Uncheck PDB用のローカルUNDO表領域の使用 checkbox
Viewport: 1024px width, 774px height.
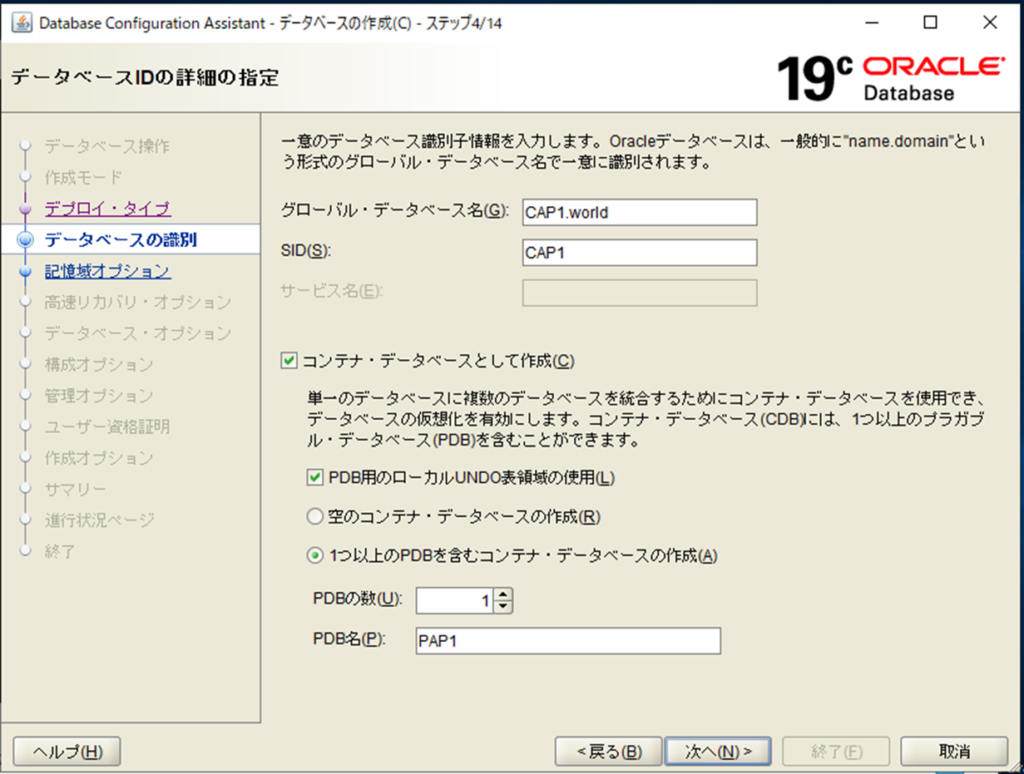tap(316, 478)
